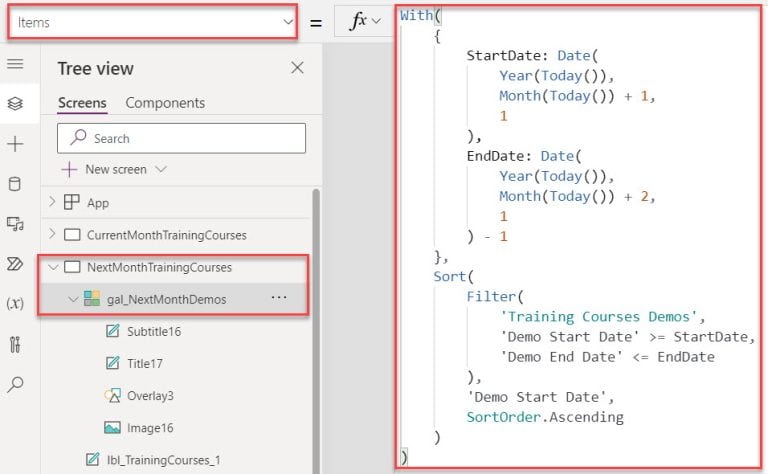Click the New screen button

click(104, 169)
